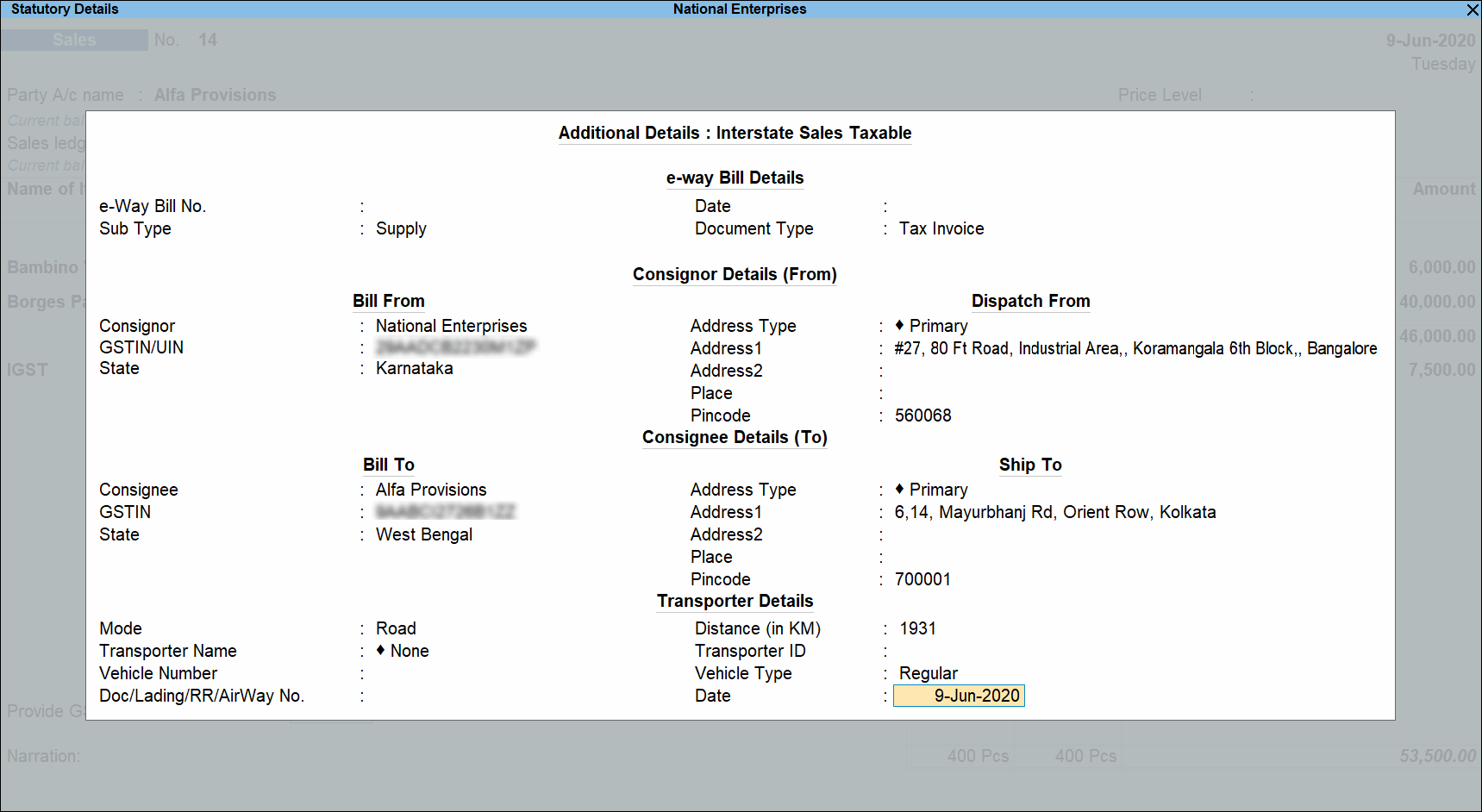This screenshot has width=1482, height=812.
Task: Click the Document Type field with Tax Invoice
Action: pos(941,228)
